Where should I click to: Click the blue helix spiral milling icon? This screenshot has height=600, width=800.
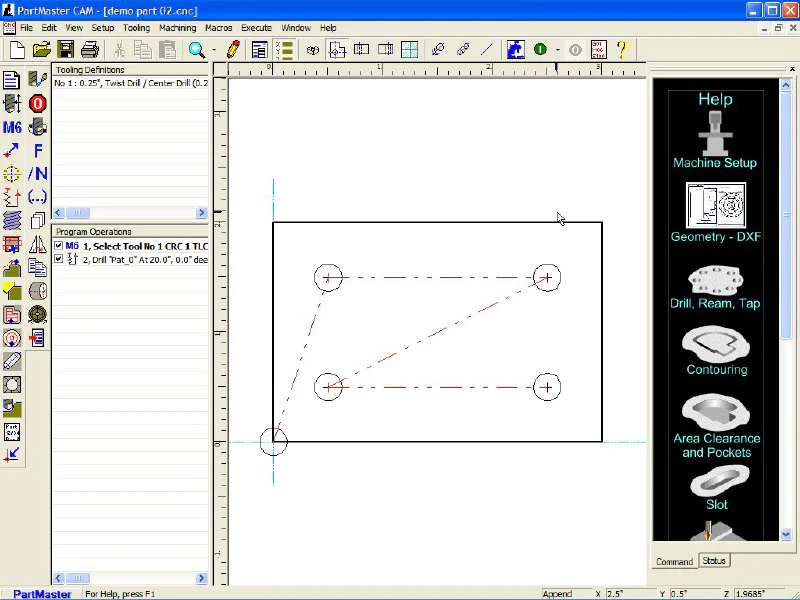(12, 220)
